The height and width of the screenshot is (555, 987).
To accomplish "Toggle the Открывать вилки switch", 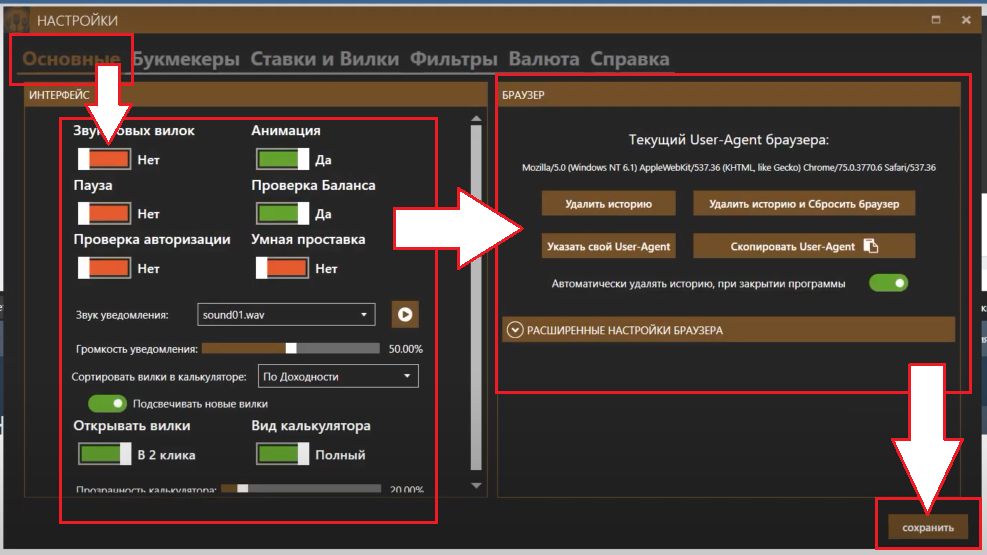I will pyautogui.click(x=104, y=454).
